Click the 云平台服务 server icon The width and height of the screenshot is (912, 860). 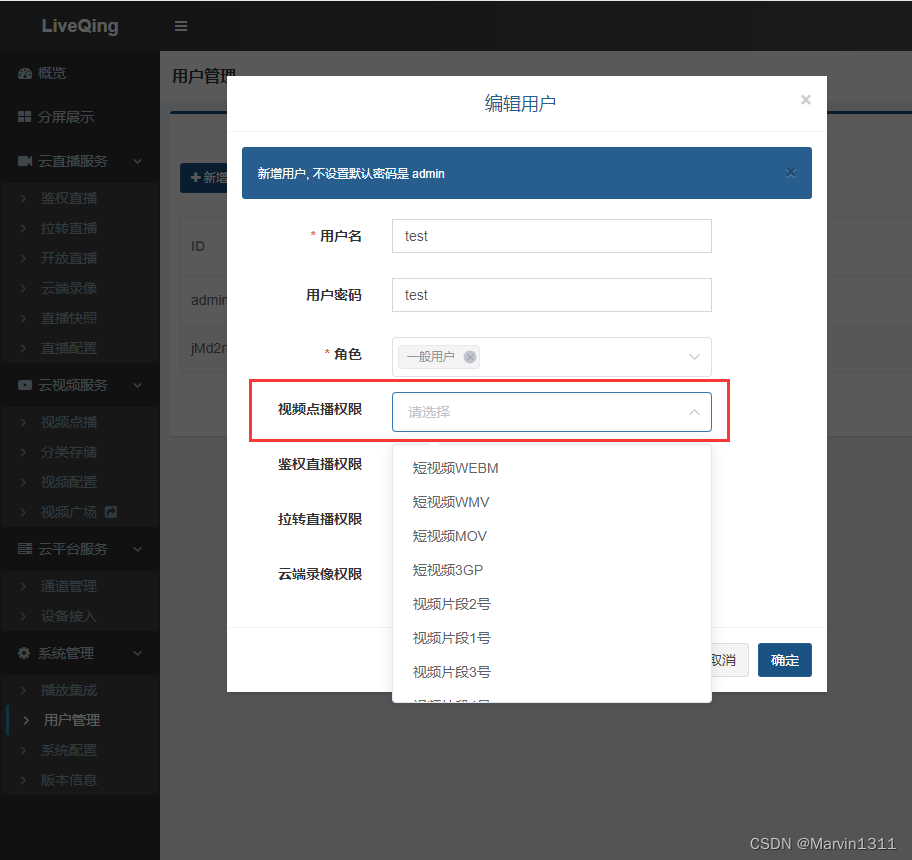(x=24, y=549)
